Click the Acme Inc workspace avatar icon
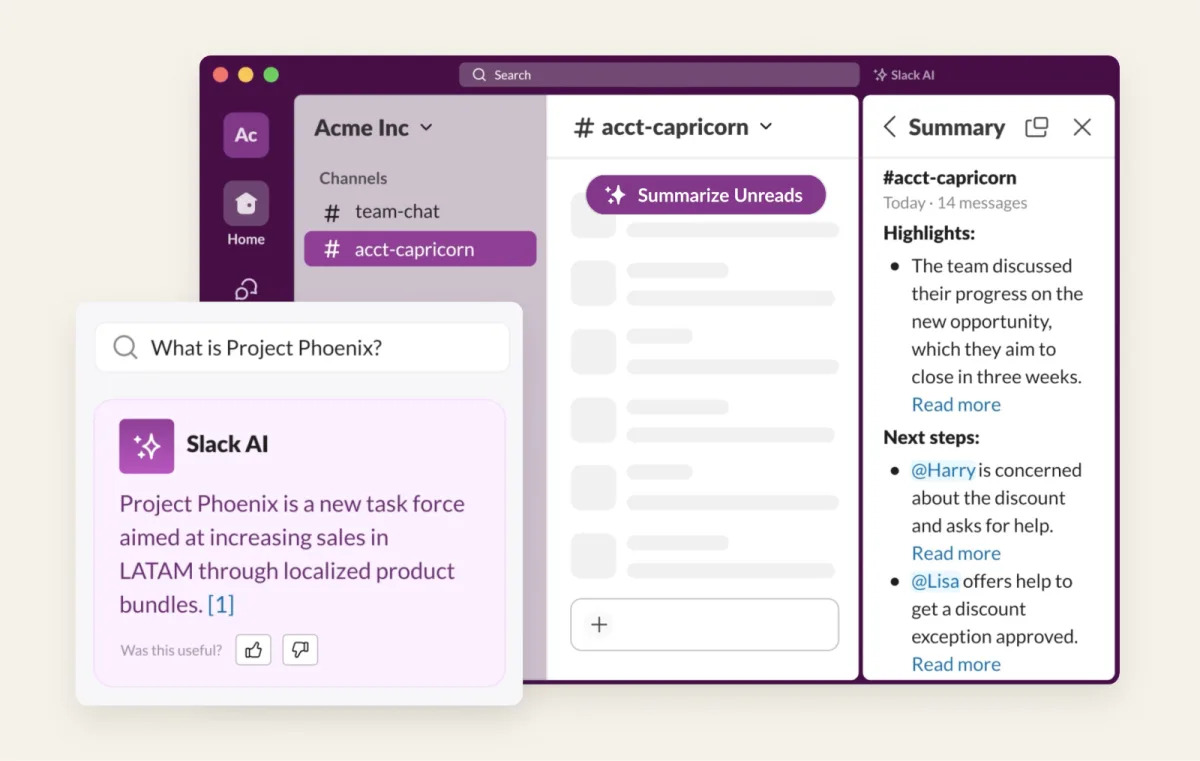Image resolution: width=1200 pixels, height=761 pixels. pyautogui.click(x=246, y=135)
